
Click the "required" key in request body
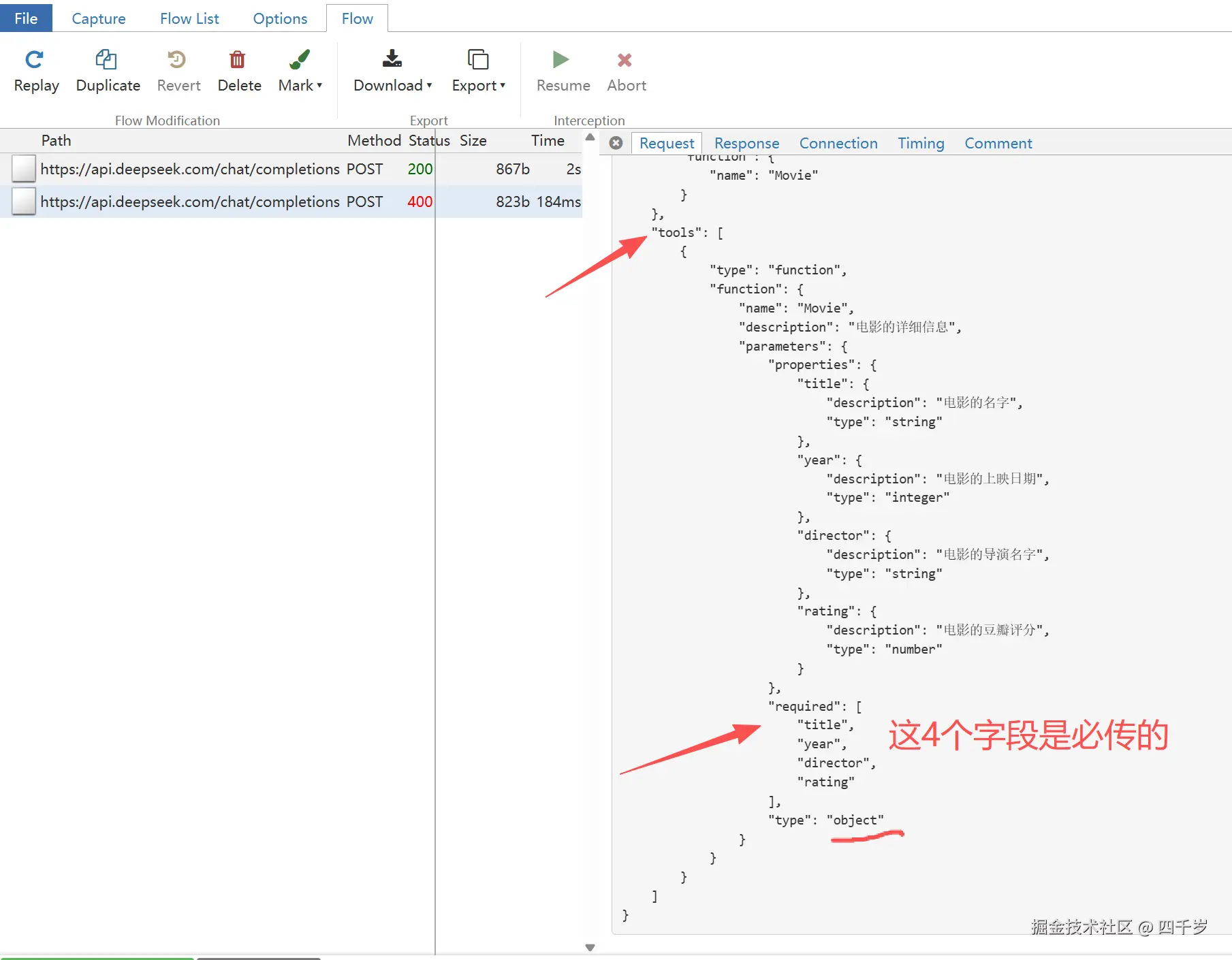coord(808,706)
